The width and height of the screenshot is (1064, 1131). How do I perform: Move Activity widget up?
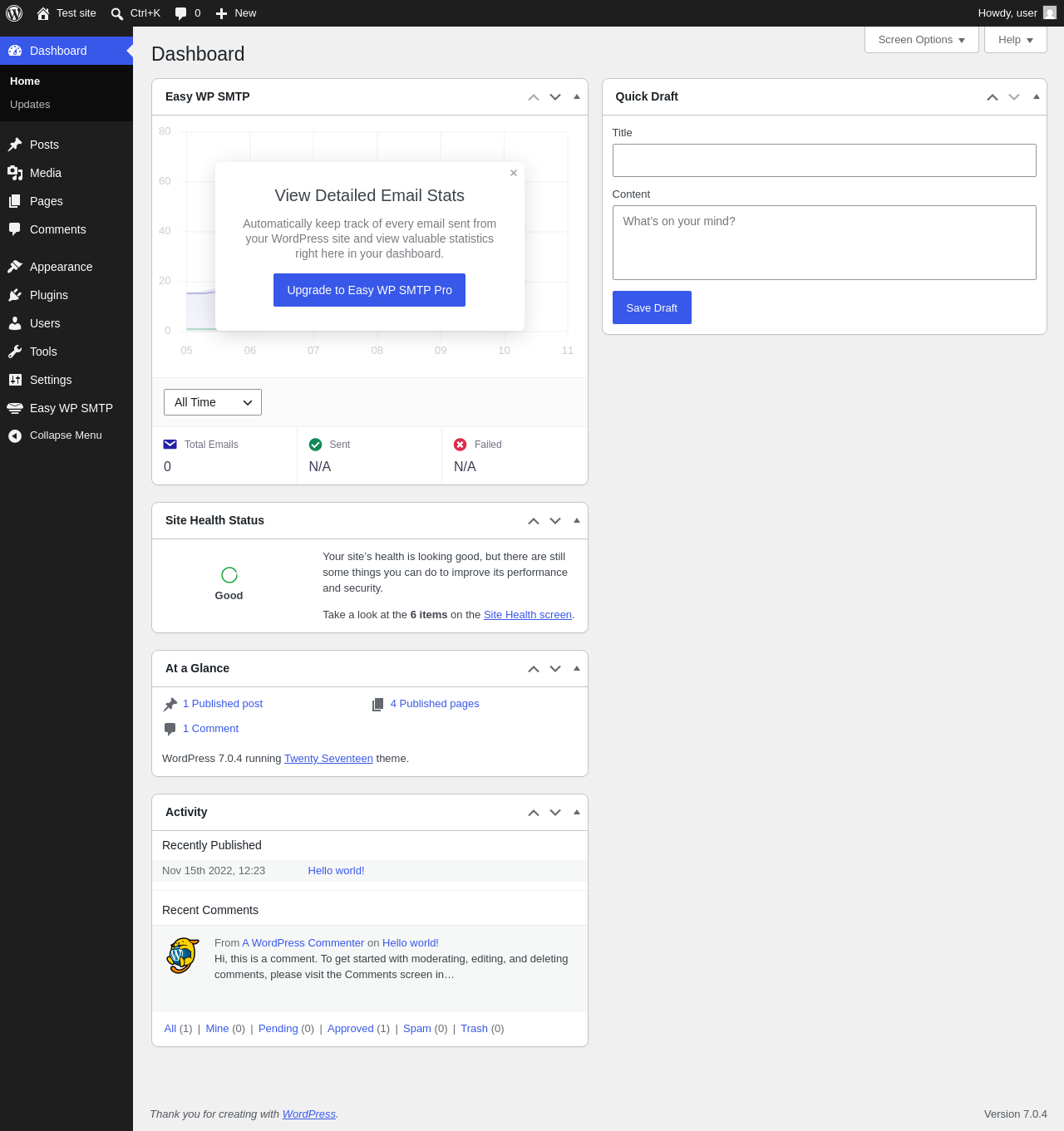tap(534, 813)
